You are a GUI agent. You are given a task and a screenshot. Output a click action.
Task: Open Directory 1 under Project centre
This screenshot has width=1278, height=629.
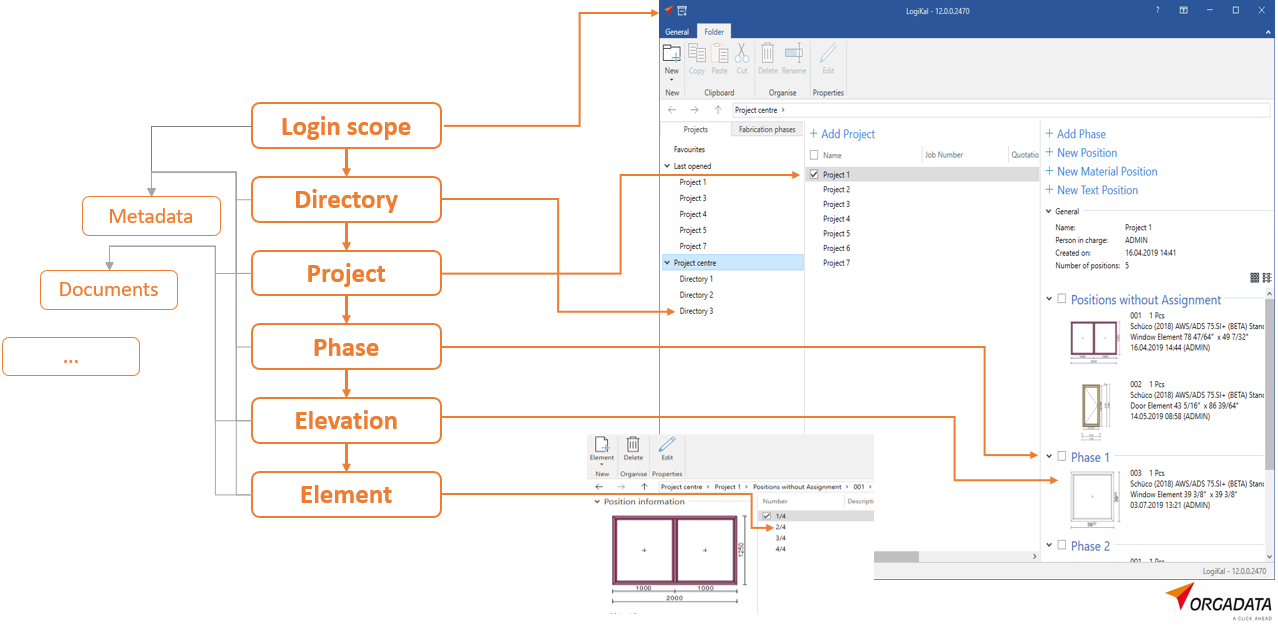[696, 279]
